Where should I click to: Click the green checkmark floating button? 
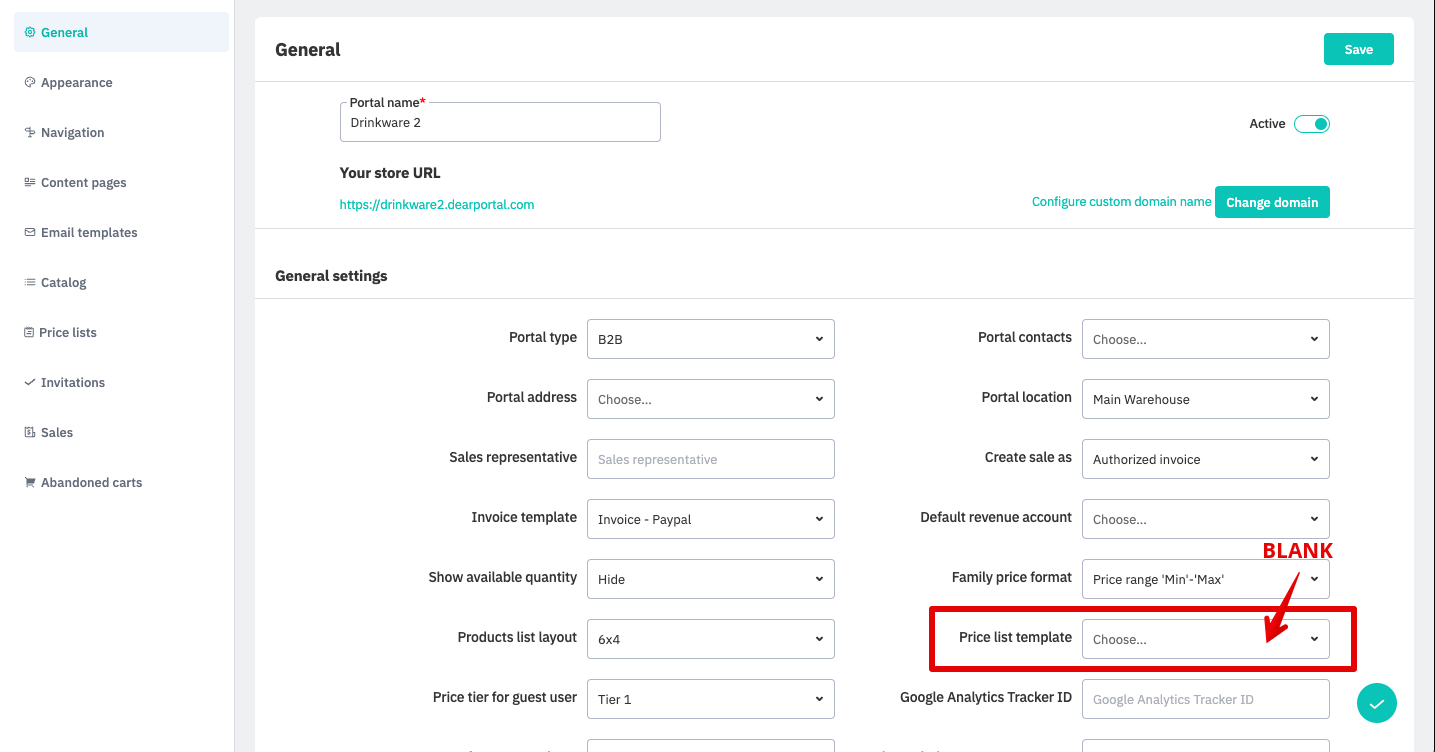tap(1376, 703)
